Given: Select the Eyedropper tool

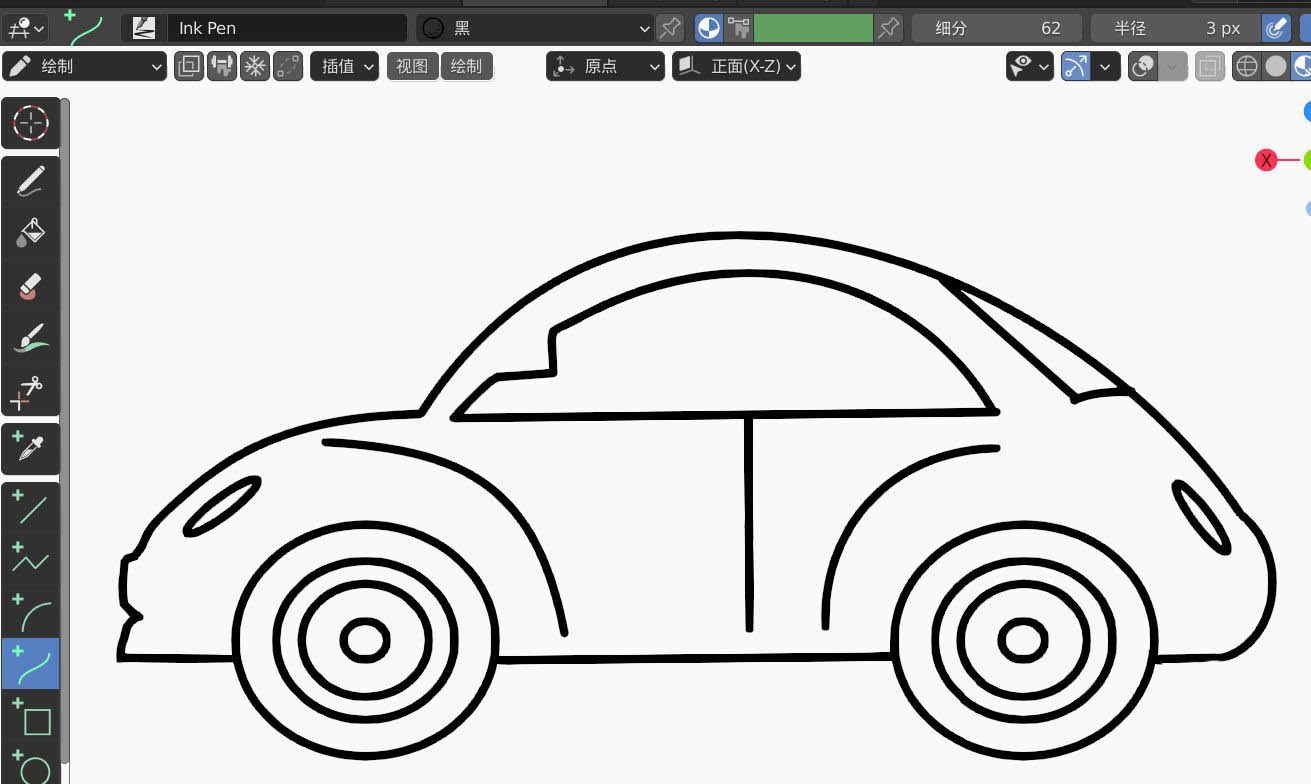Looking at the screenshot, I should tap(30, 448).
